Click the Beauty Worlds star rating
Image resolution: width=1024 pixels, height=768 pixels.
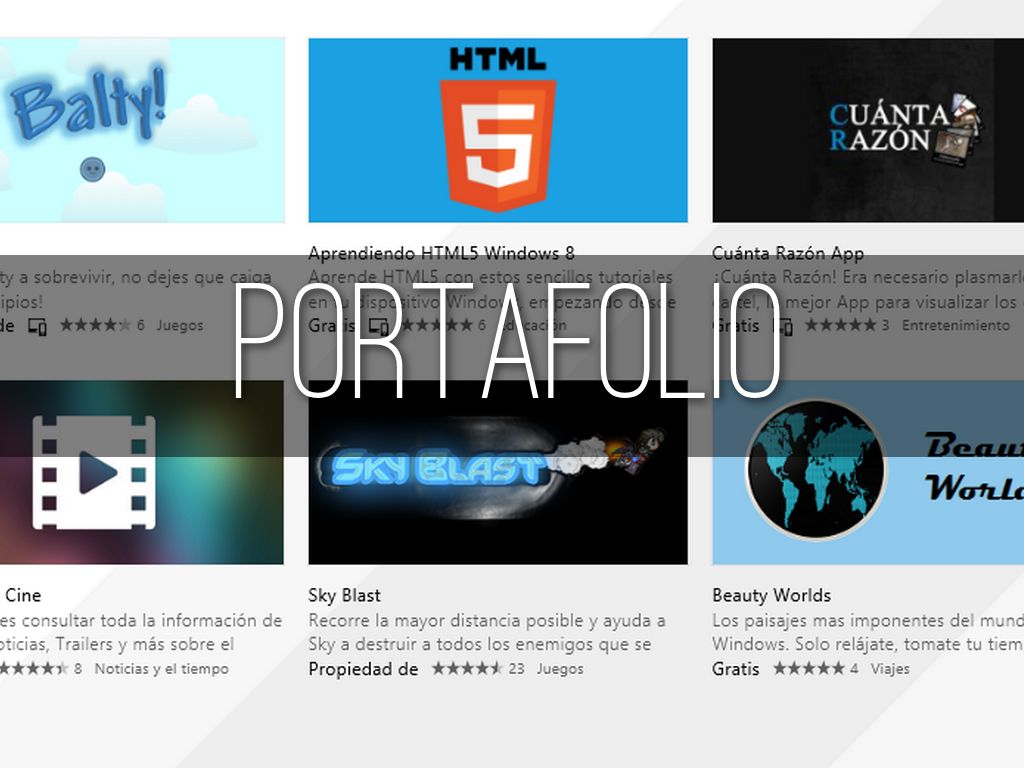[x=808, y=669]
